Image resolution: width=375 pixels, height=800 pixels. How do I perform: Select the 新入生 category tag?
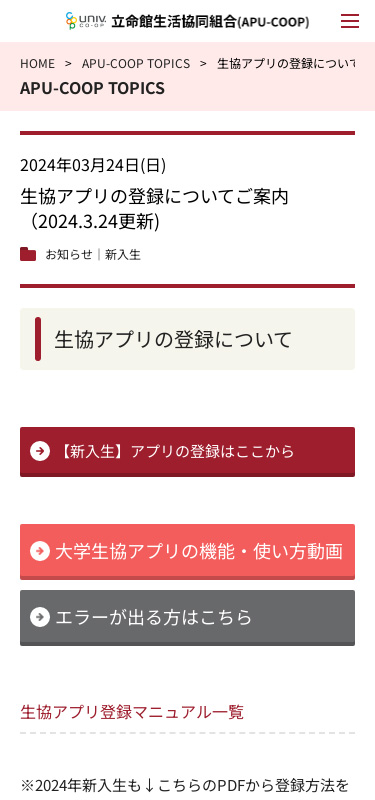(x=122, y=255)
